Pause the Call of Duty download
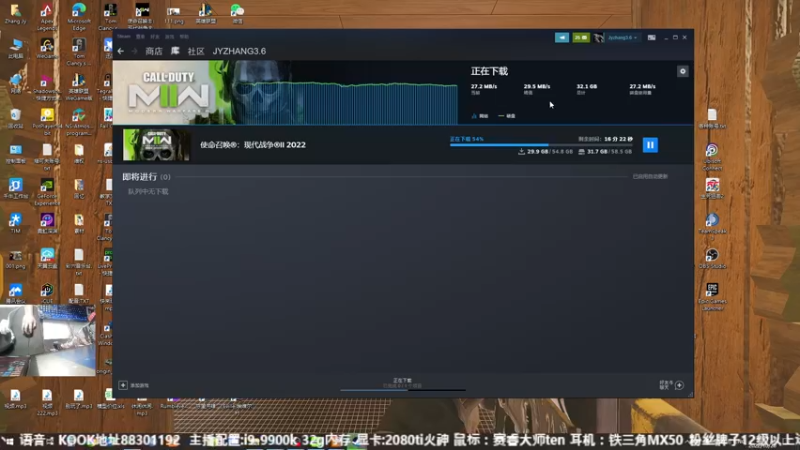Viewport: 800px width, 450px height. coord(650,145)
